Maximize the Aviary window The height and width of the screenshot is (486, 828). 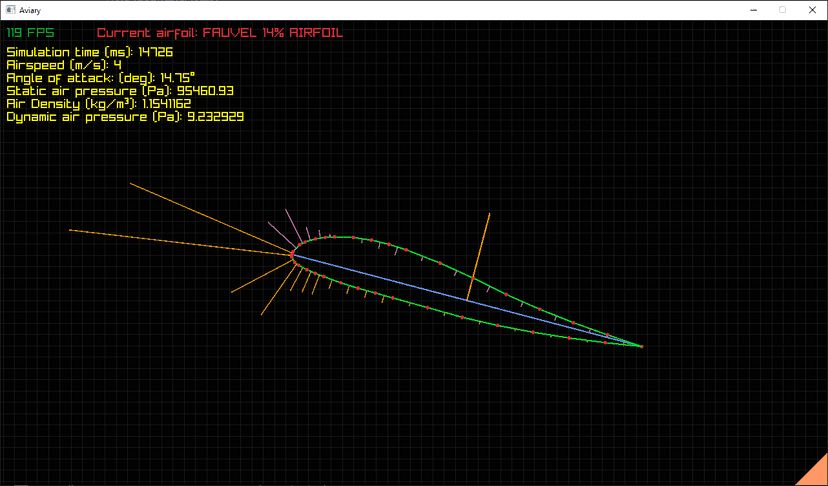coord(782,9)
